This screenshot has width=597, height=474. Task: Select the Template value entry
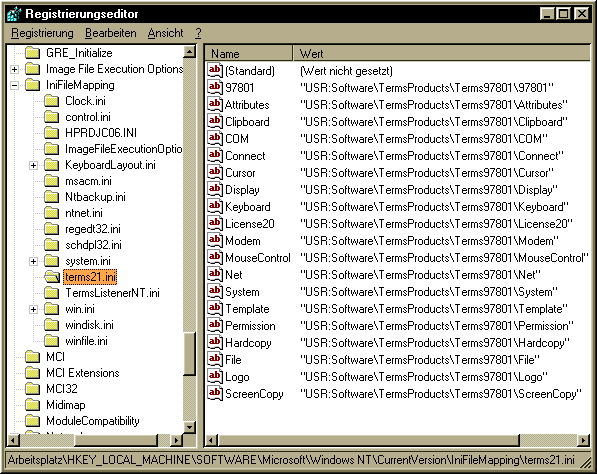click(247, 308)
